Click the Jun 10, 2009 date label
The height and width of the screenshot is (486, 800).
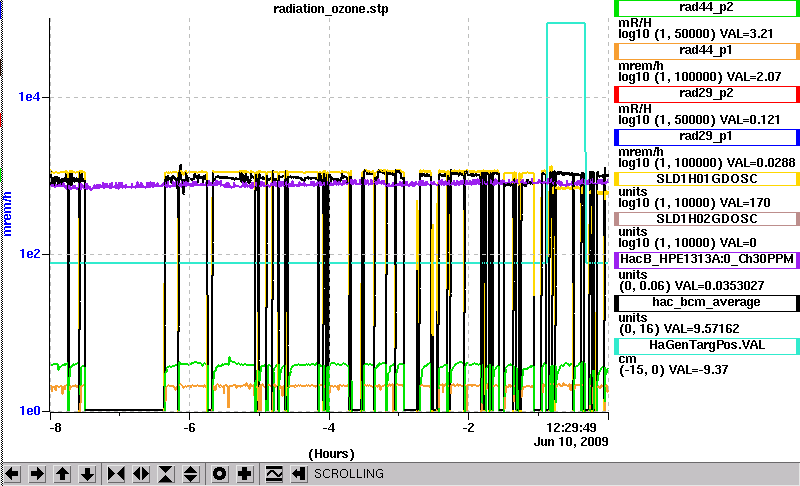pos(571,442)
